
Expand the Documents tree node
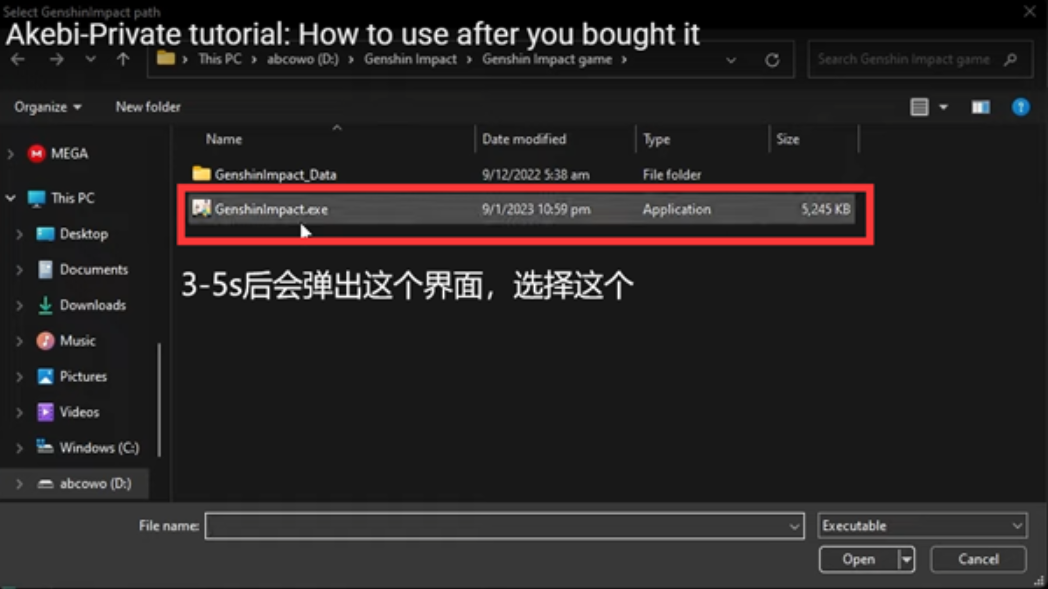click(19, 269)
